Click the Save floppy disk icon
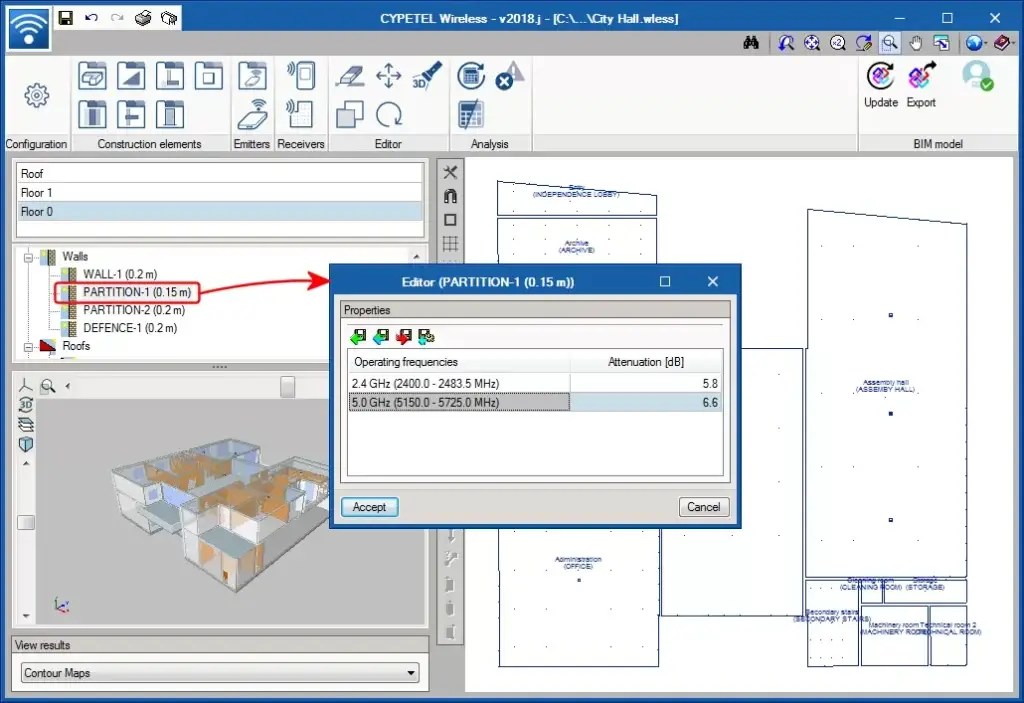The image size is (1024, 703). [65, 18]
